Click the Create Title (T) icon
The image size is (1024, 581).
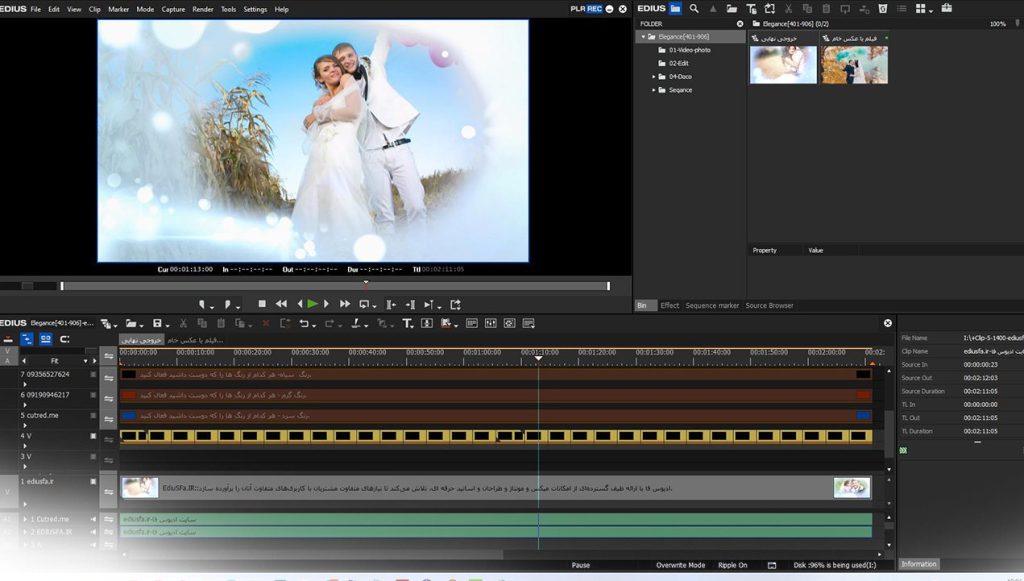click(407, 323)
